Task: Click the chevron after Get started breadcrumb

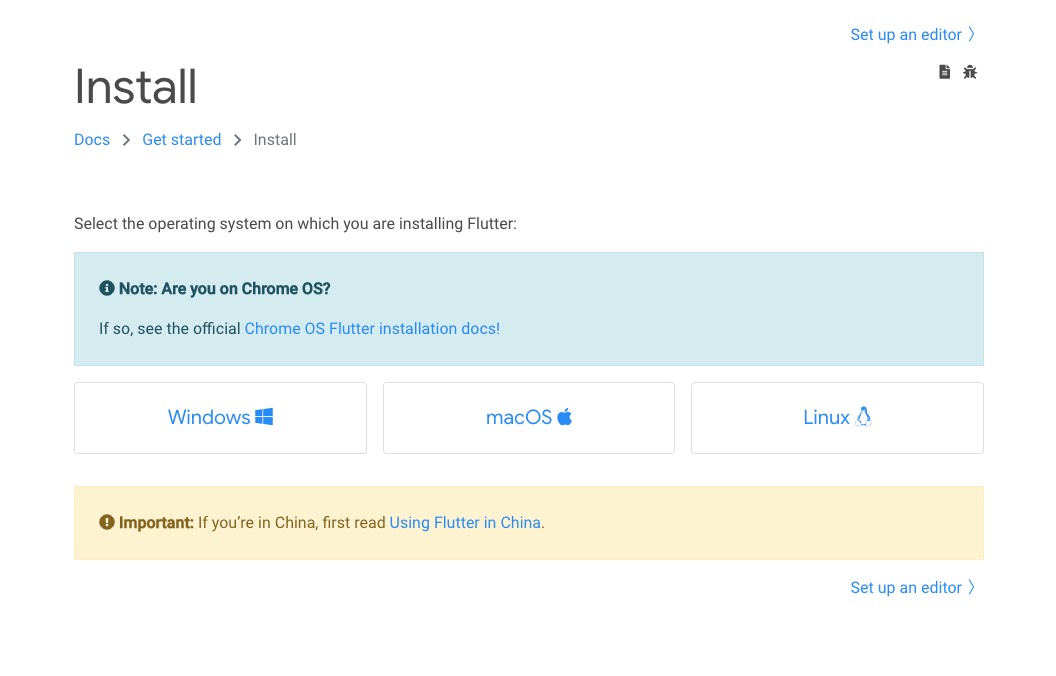Action: [x=238, y=140]
